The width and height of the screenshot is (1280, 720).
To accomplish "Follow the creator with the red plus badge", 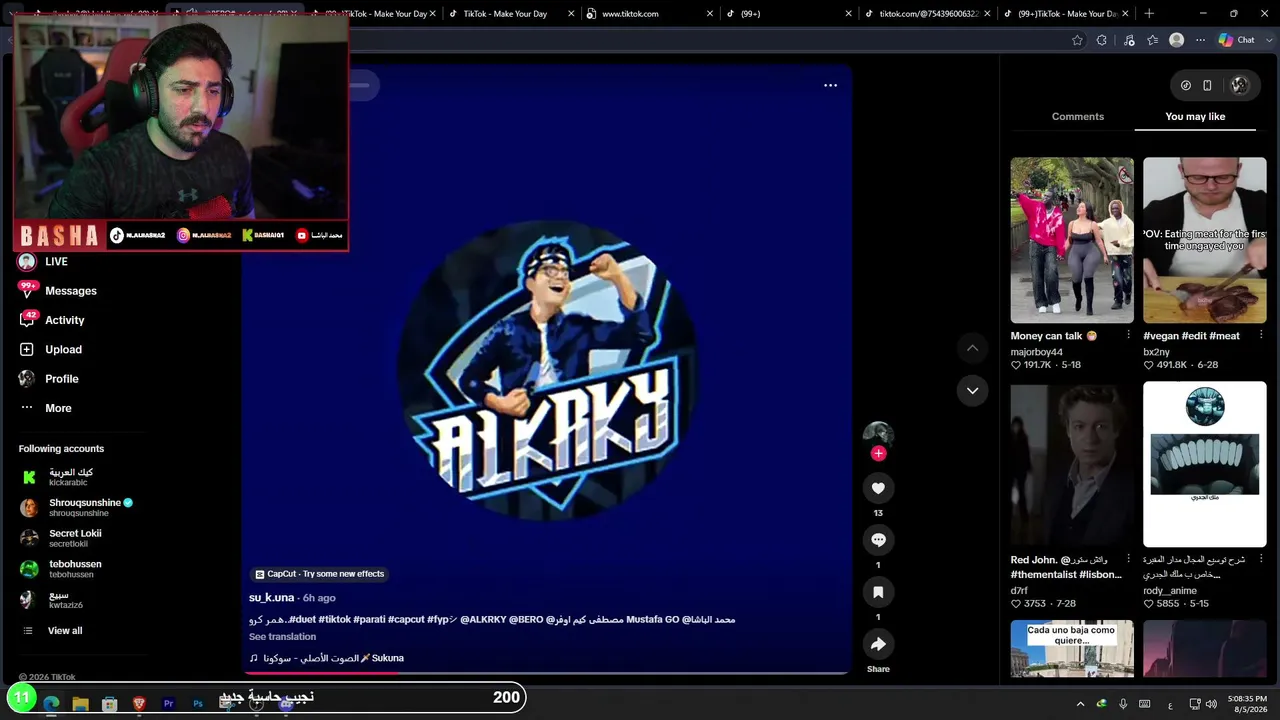I will pos(878,454).
